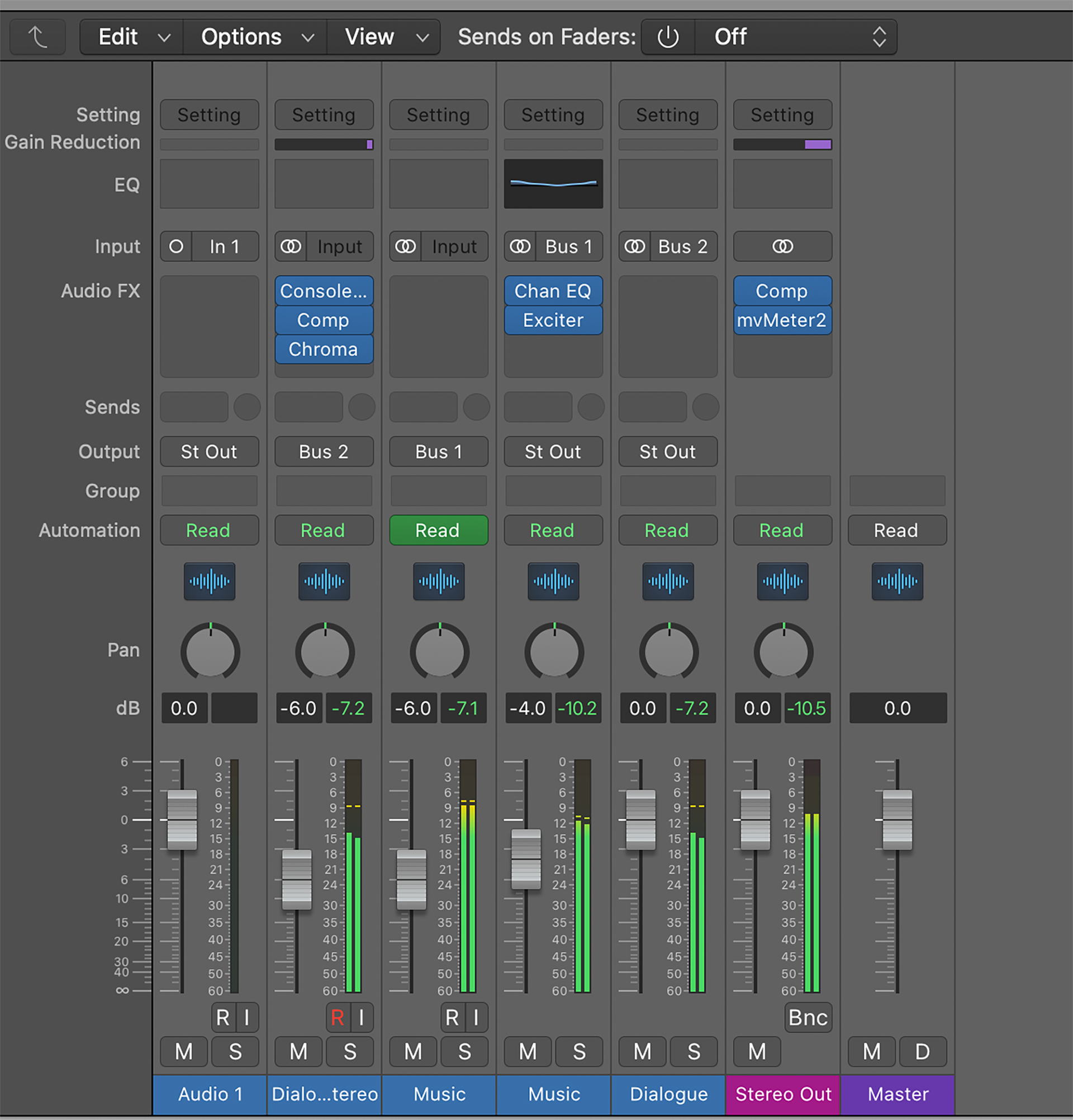
Task: Open the Read automation menu on Master
Action: click(897, 530)
